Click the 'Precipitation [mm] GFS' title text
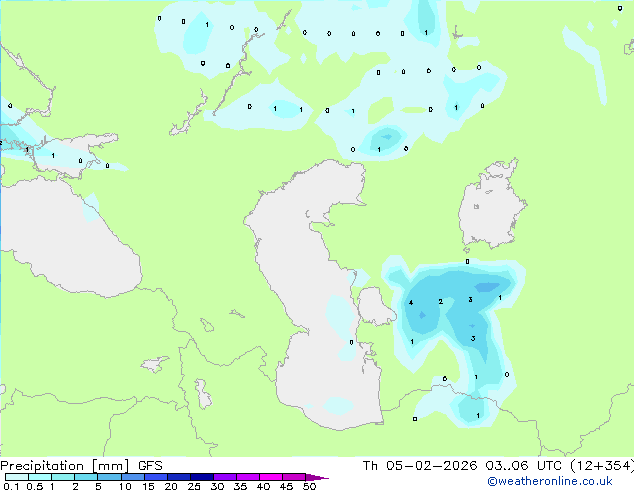Image resolution: width=634 pixels, height=490 pixels. point(81,466)
